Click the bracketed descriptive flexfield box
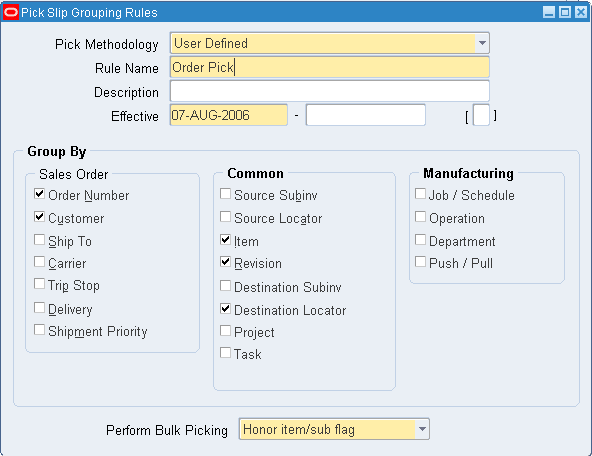Viewport: 592px width, 456px height. 481,115
